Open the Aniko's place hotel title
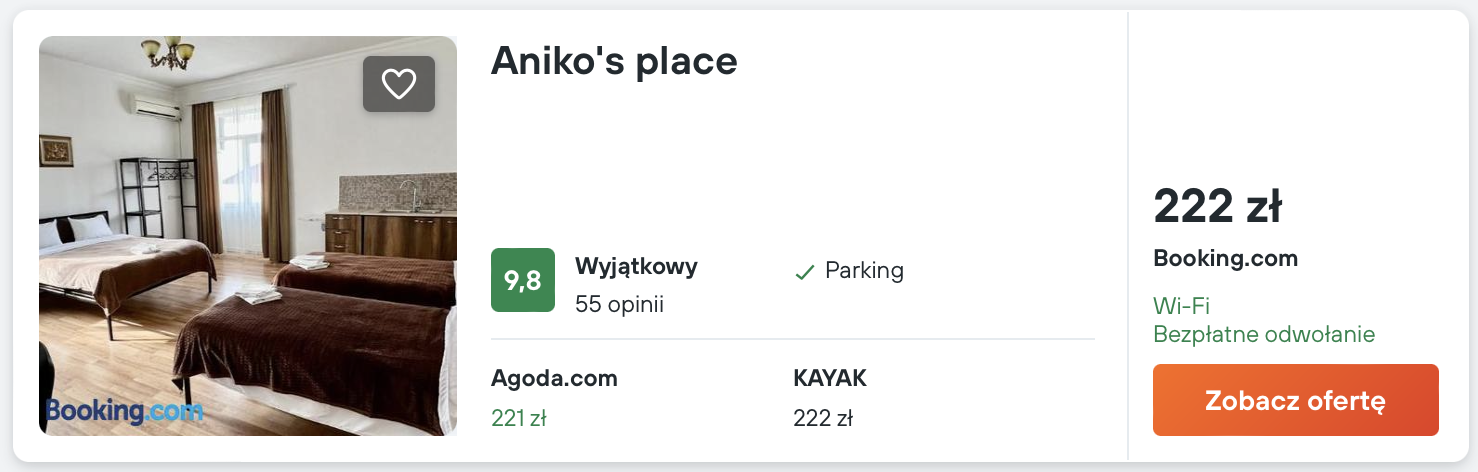 pos(614,62)
